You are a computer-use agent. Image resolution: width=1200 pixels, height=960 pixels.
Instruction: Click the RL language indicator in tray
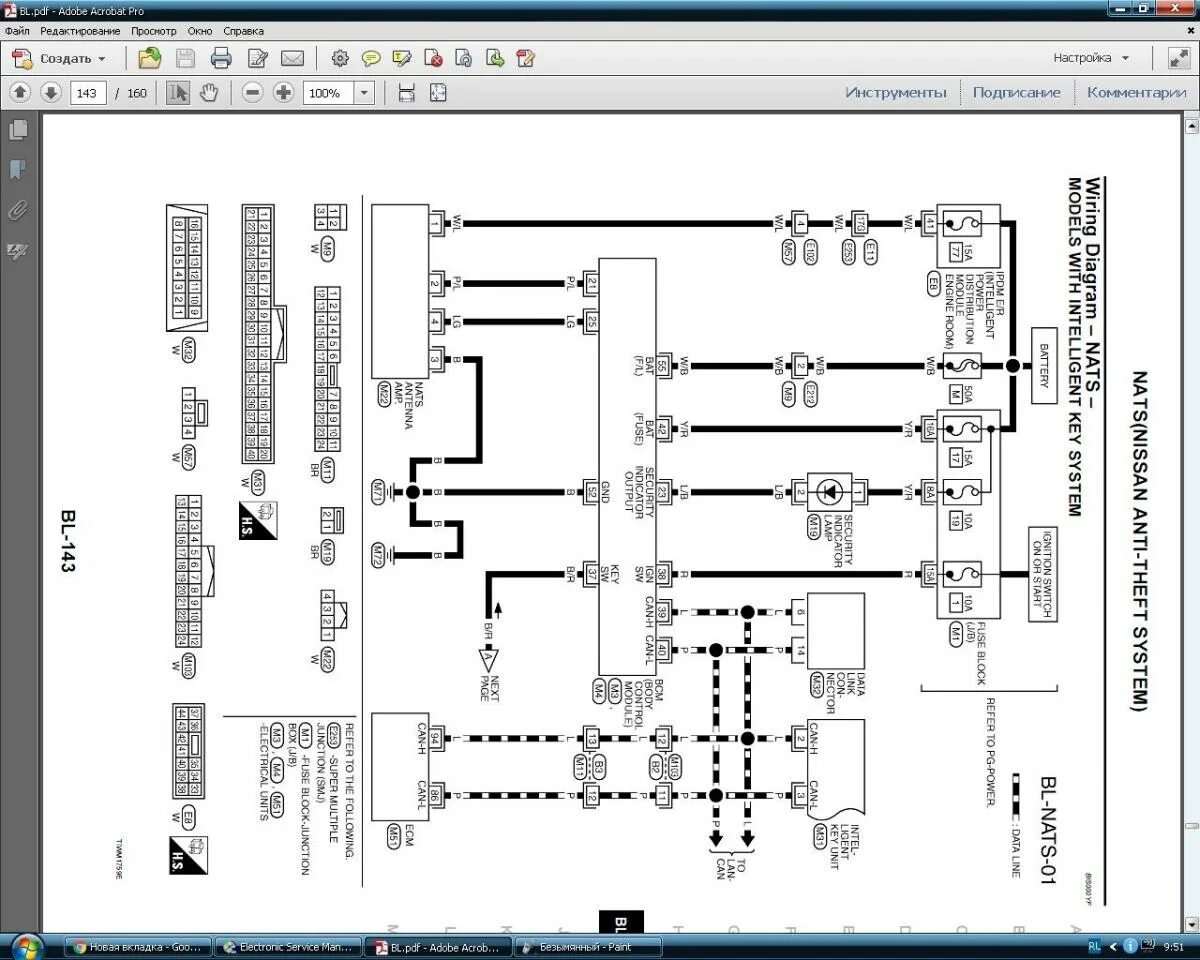click(1095, 946)
